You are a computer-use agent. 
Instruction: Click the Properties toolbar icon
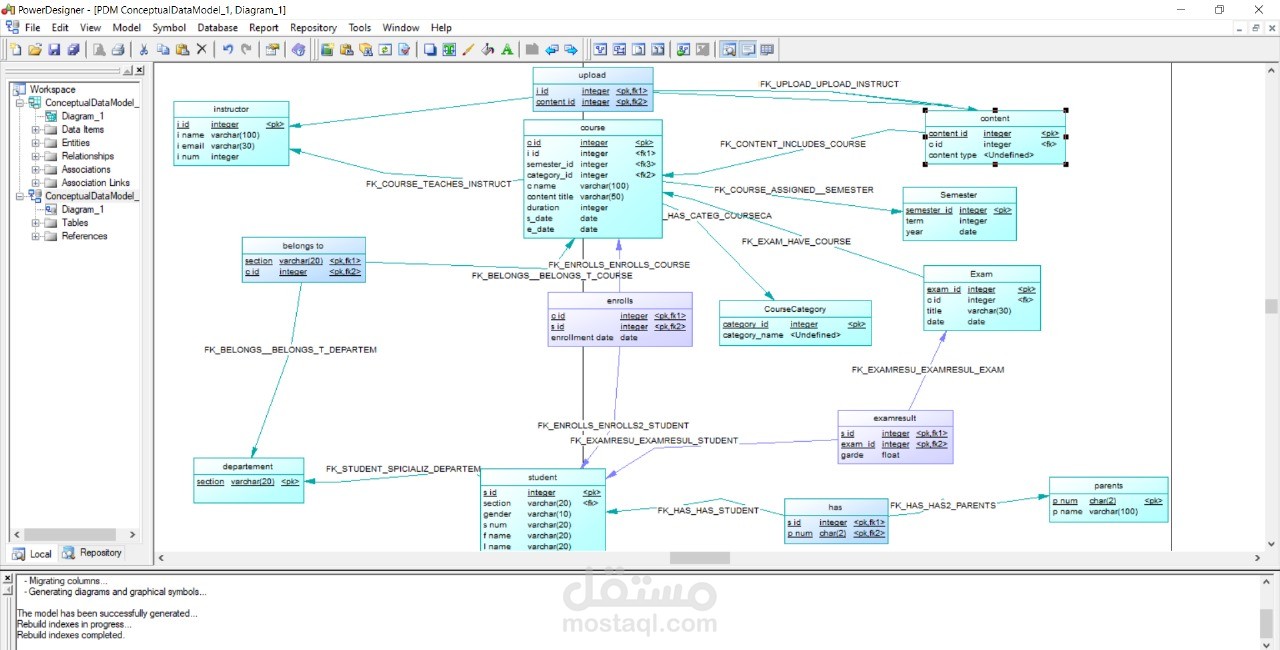click(272, 49)
